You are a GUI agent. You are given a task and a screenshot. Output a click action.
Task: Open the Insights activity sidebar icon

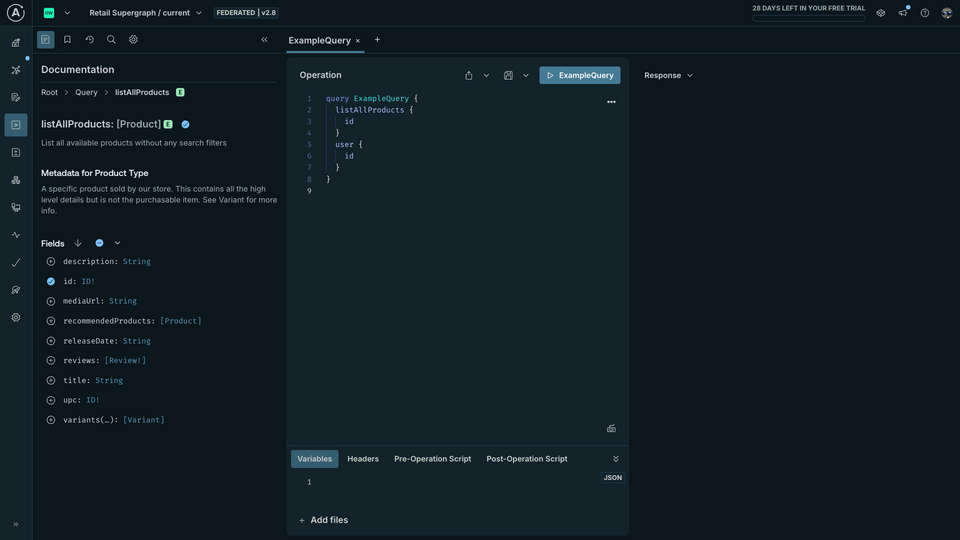click(16, 235)
